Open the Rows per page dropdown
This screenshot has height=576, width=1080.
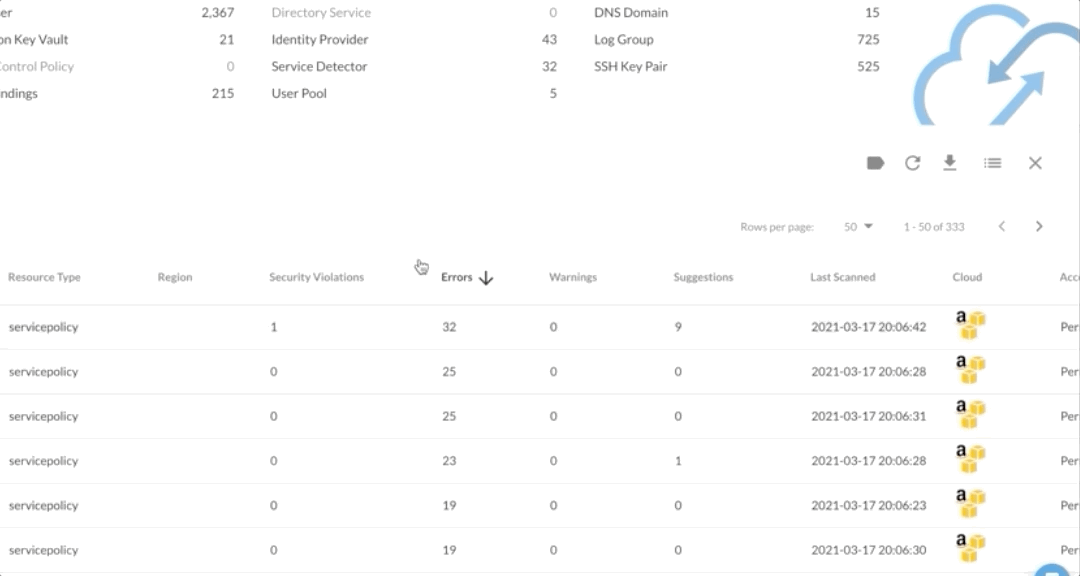coord(858,227)
